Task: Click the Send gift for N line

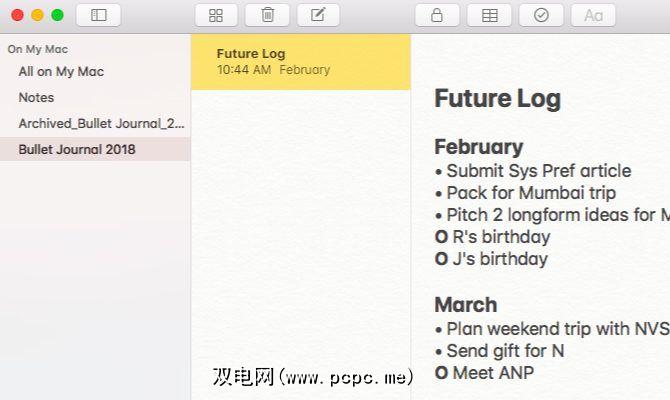Action: point(505,351)
